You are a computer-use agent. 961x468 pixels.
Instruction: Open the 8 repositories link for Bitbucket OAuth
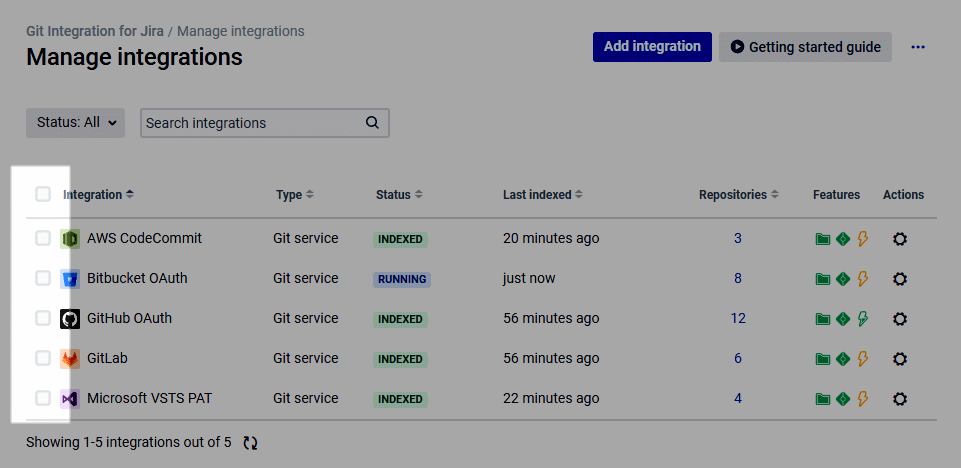pyautogui.click(x=738, y=278)
